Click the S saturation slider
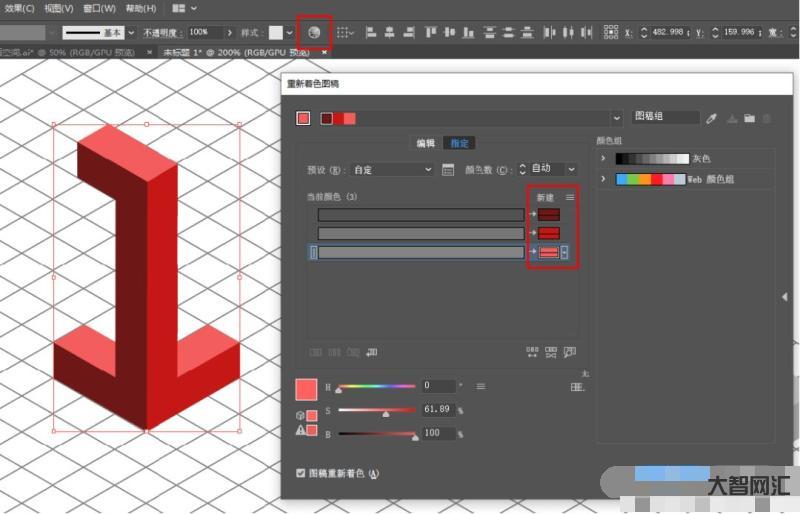 point(385,410)
